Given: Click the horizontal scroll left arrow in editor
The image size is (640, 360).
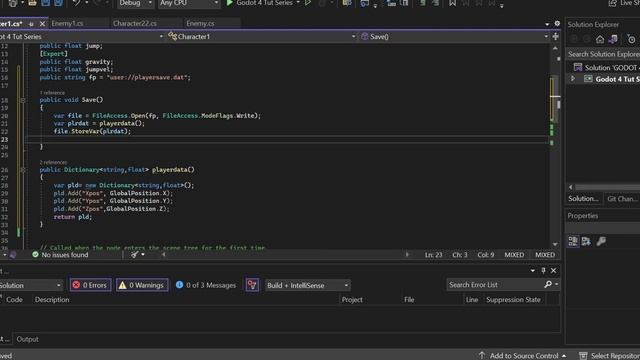Looking at the screenshot, I should pos(164,254).
